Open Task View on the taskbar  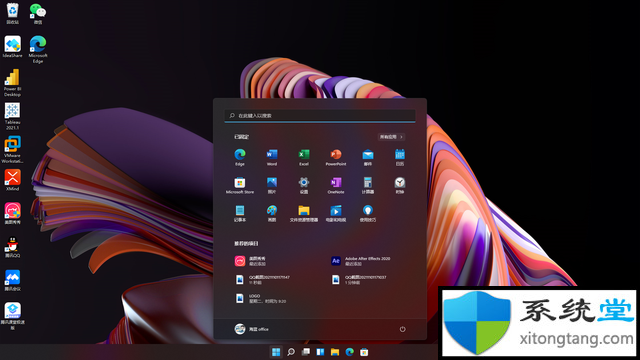coord(305,352)
